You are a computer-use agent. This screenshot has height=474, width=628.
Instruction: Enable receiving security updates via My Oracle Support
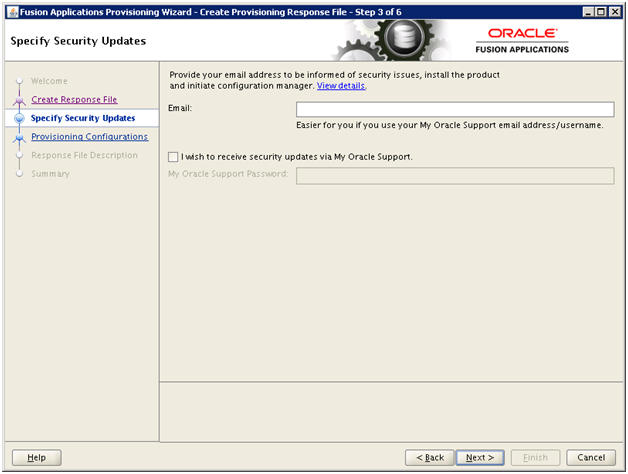(x=173, y=157)
